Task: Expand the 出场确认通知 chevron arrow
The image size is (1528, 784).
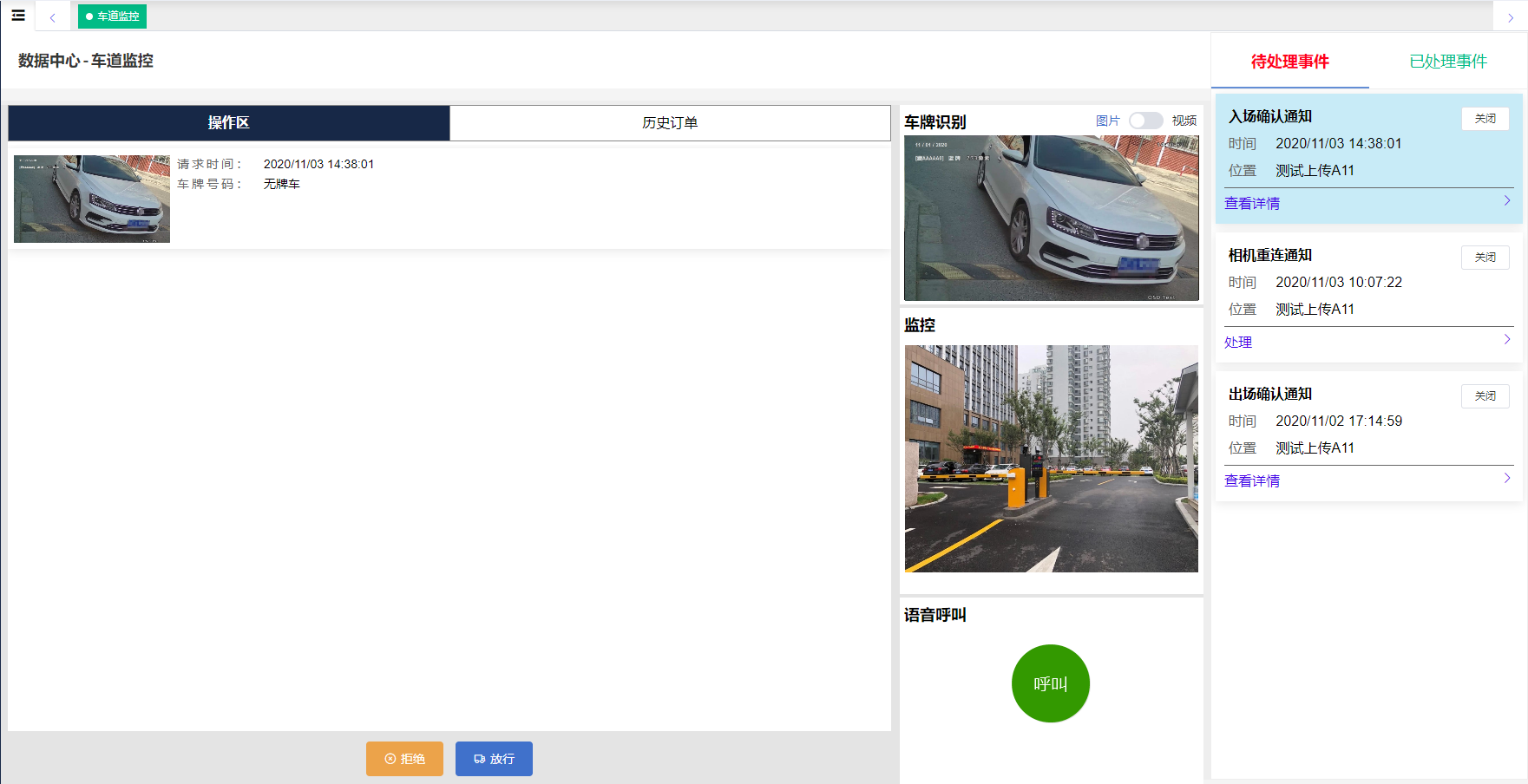Action: (1506, 479)
